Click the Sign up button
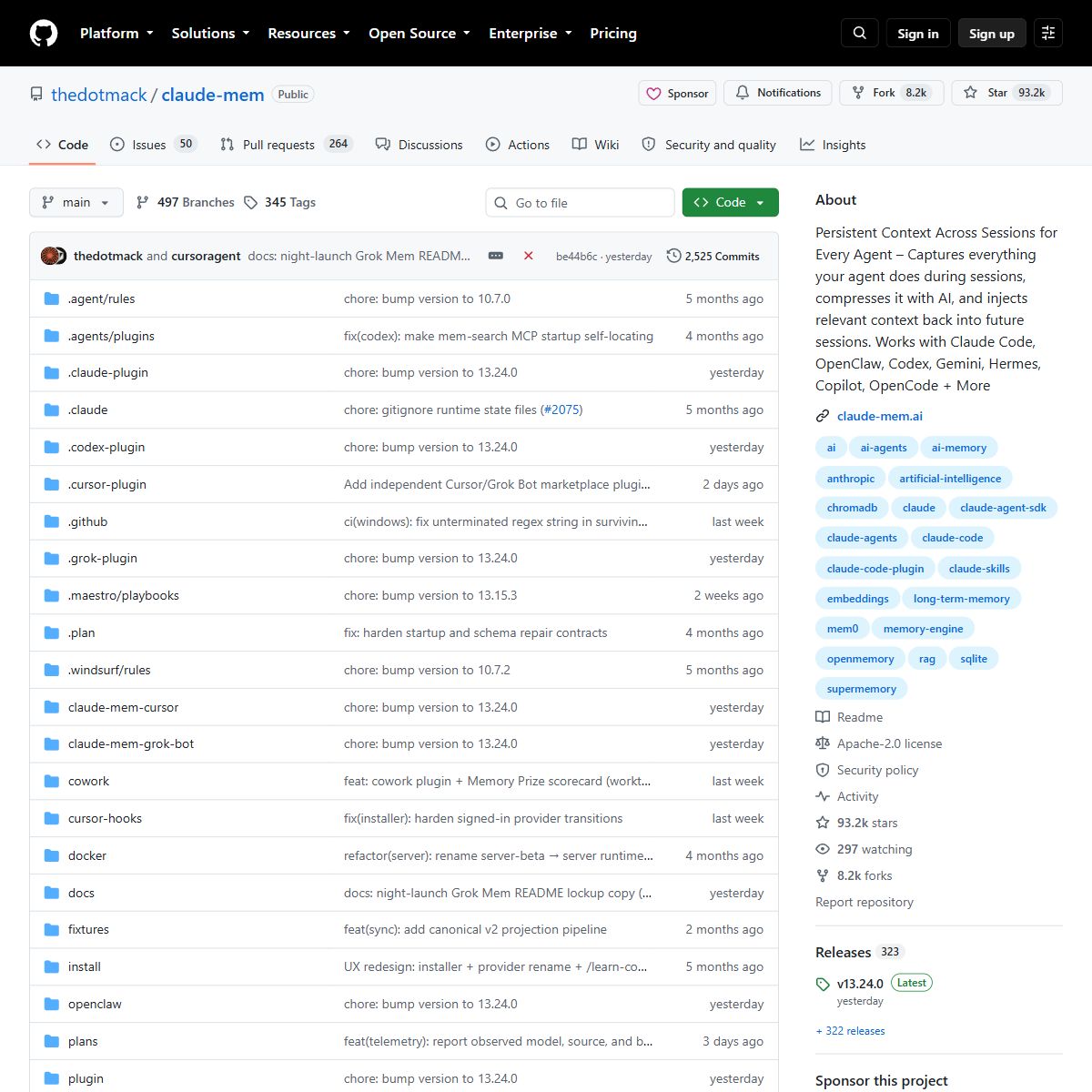This screenshot has height=1092, width=1092. click(x=992, y=33)
